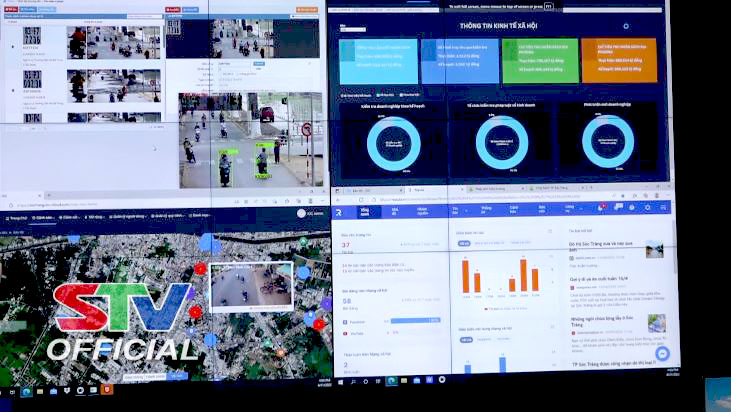The height and width of the screenshot is (412, 731).
Task: Open the Trang chủ menu item on the map page
Action: [15, 216]
